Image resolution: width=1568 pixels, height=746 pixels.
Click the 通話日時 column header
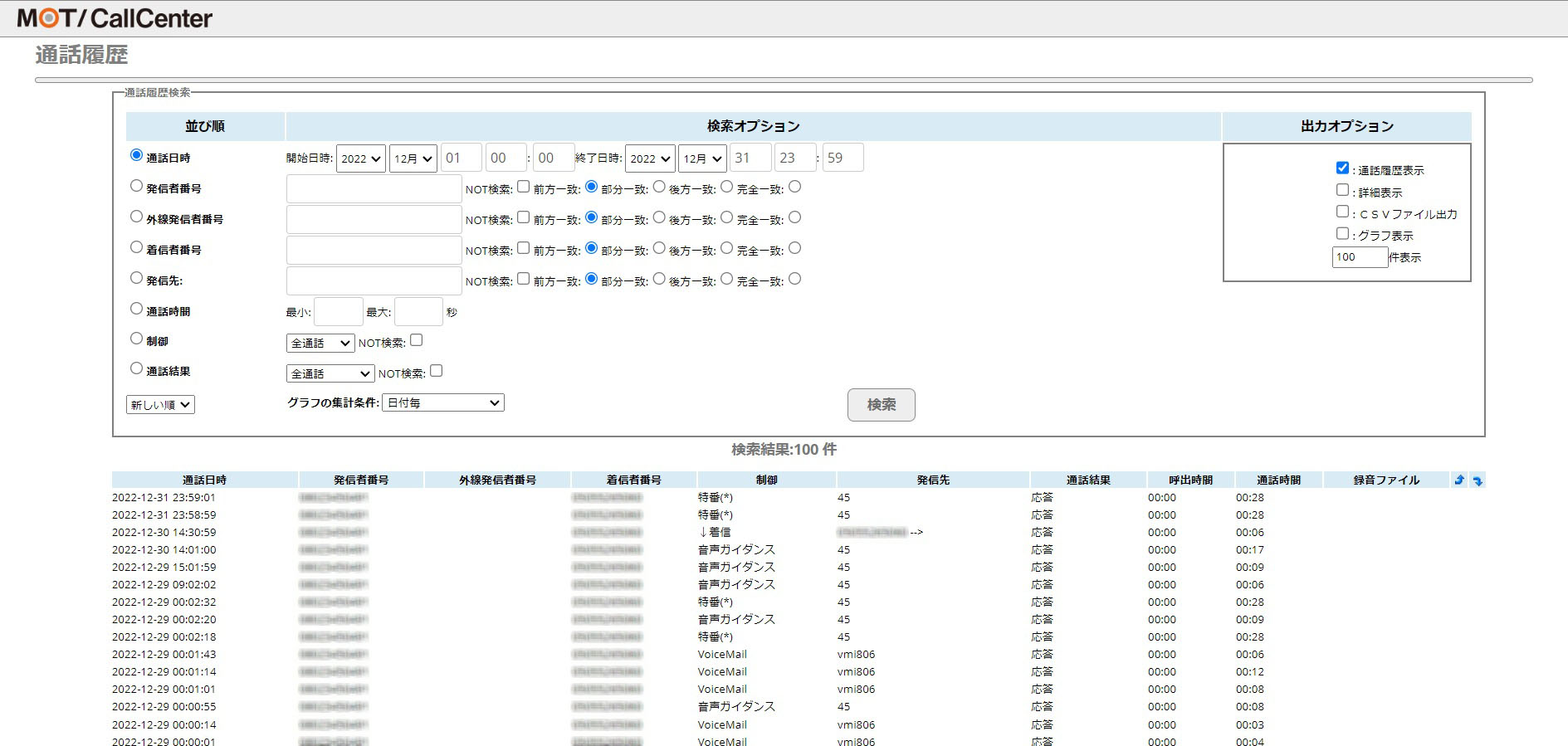tap(204, 480)
